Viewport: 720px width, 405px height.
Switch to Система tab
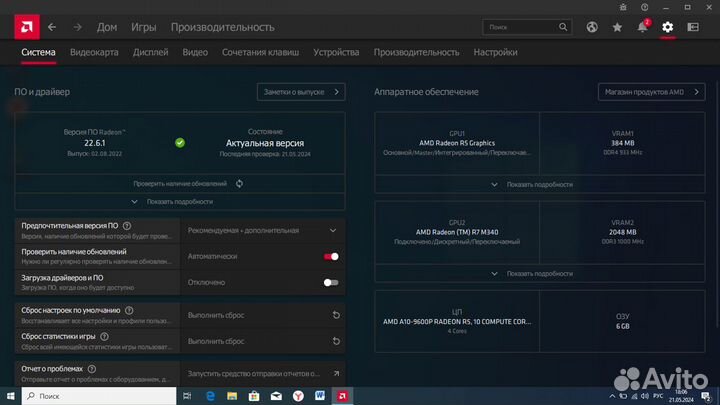tap(38, 52)
